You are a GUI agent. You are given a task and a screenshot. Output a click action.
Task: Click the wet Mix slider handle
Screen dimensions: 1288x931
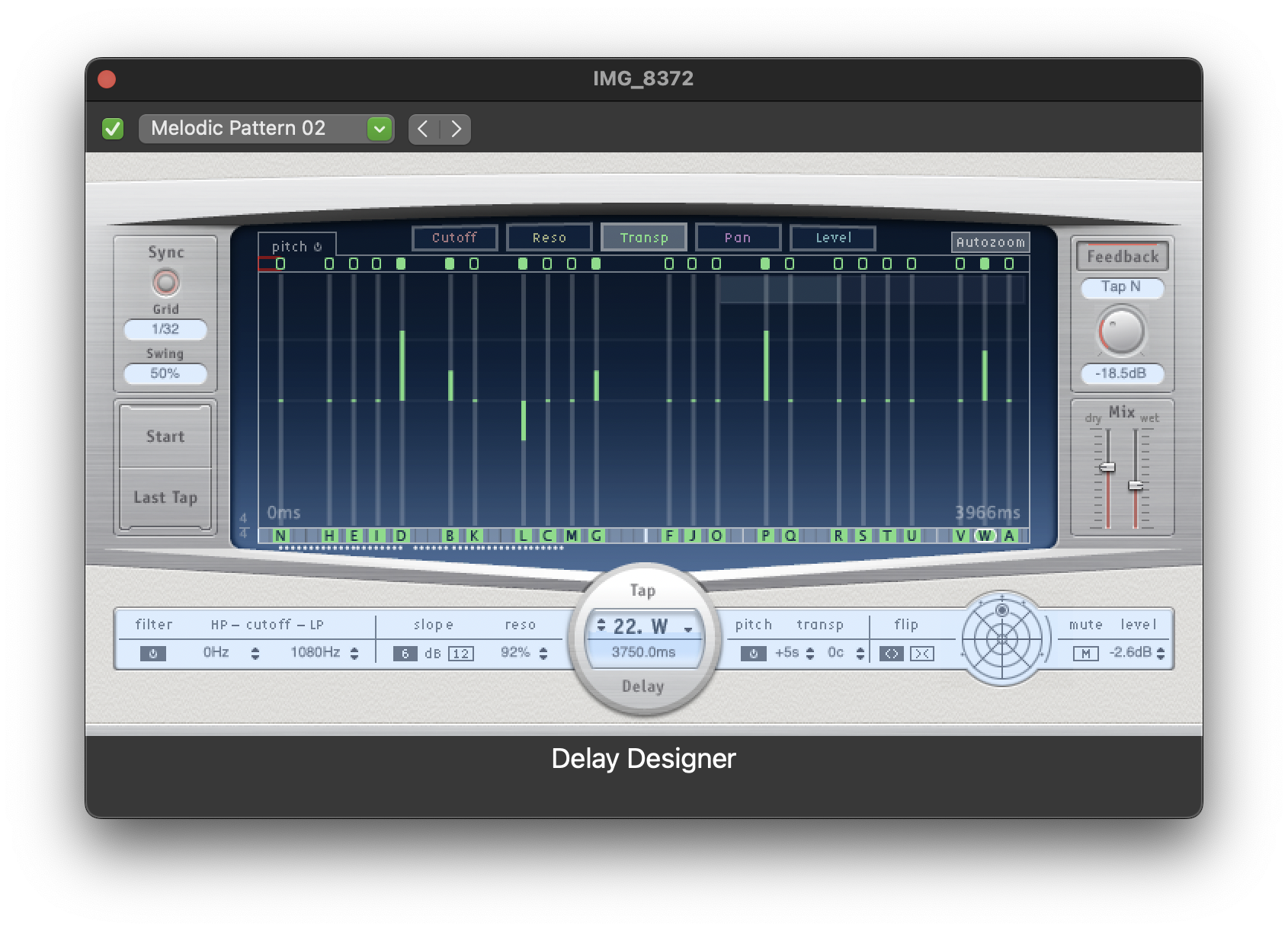tap(1136, 485)
